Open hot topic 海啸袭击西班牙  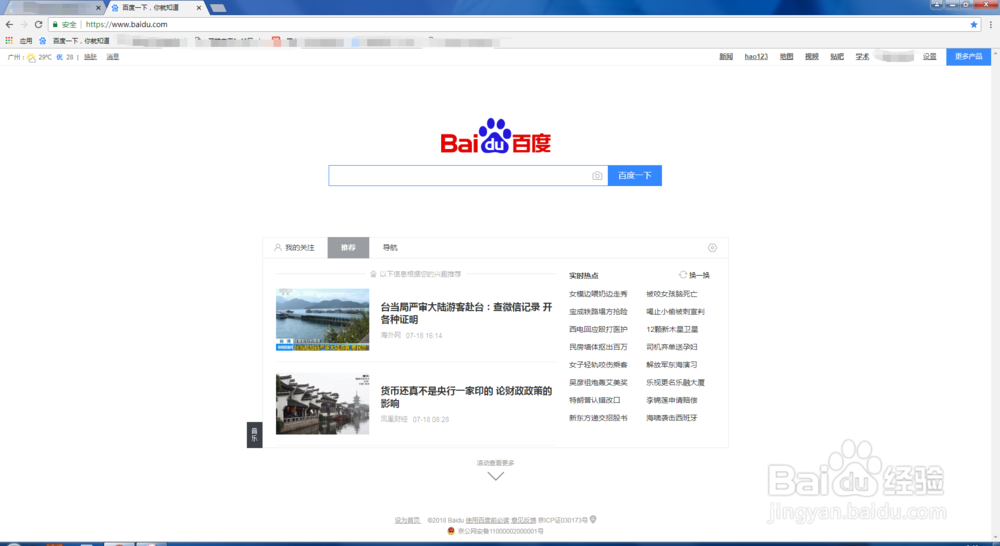tap(672, 418)
